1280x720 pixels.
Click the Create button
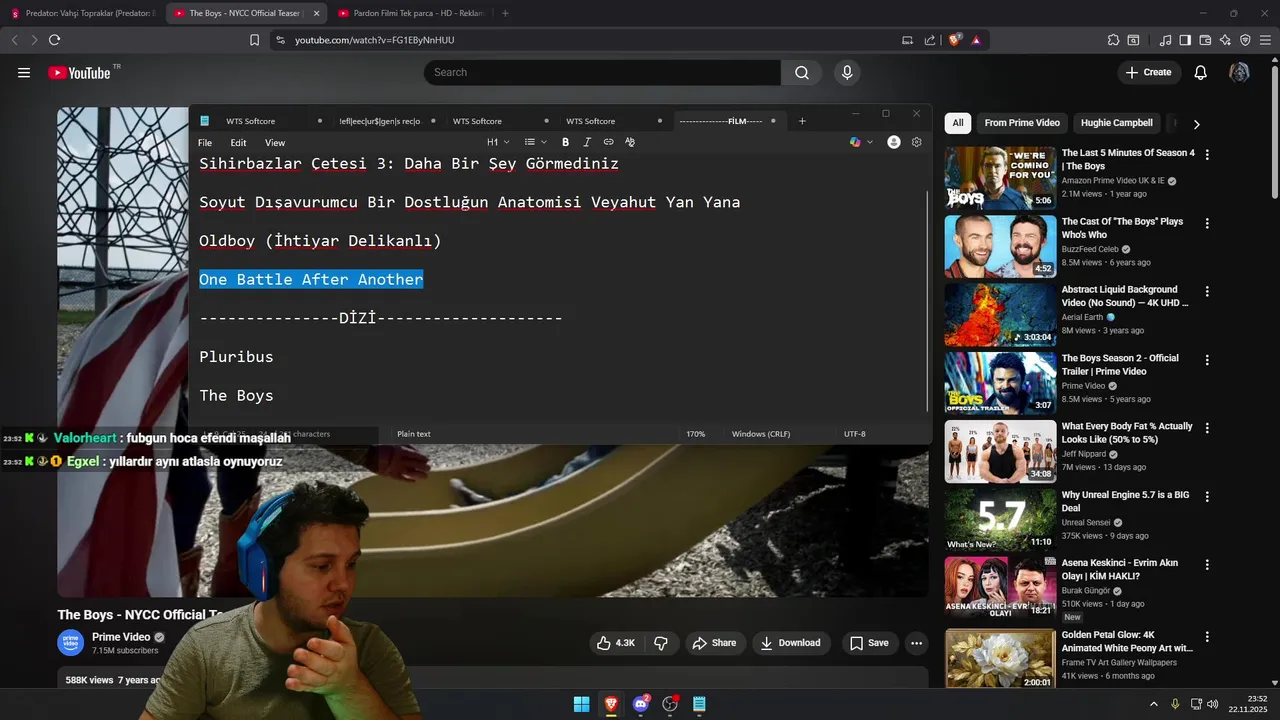point(1148,72)
